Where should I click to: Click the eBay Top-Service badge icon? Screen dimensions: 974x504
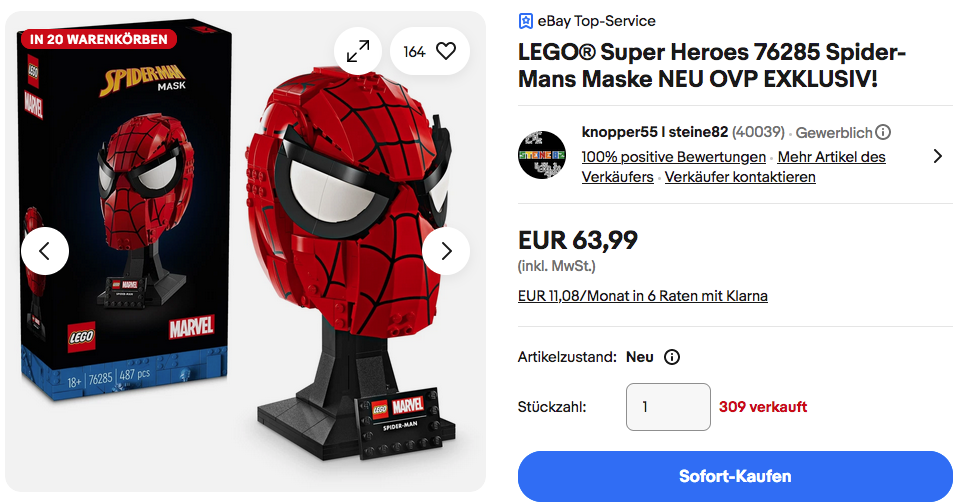point(526,21)
